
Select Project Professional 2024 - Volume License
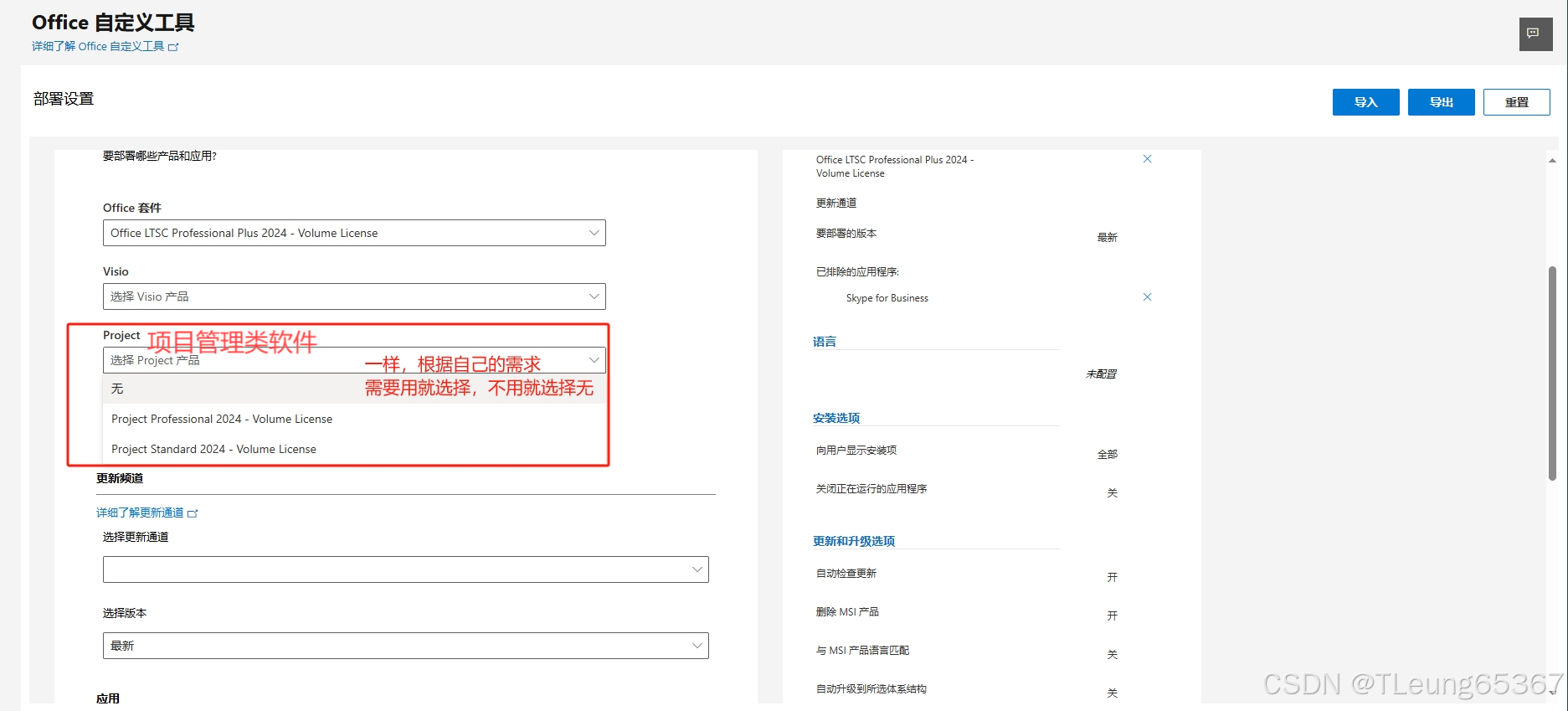click(x=354, y=419)
